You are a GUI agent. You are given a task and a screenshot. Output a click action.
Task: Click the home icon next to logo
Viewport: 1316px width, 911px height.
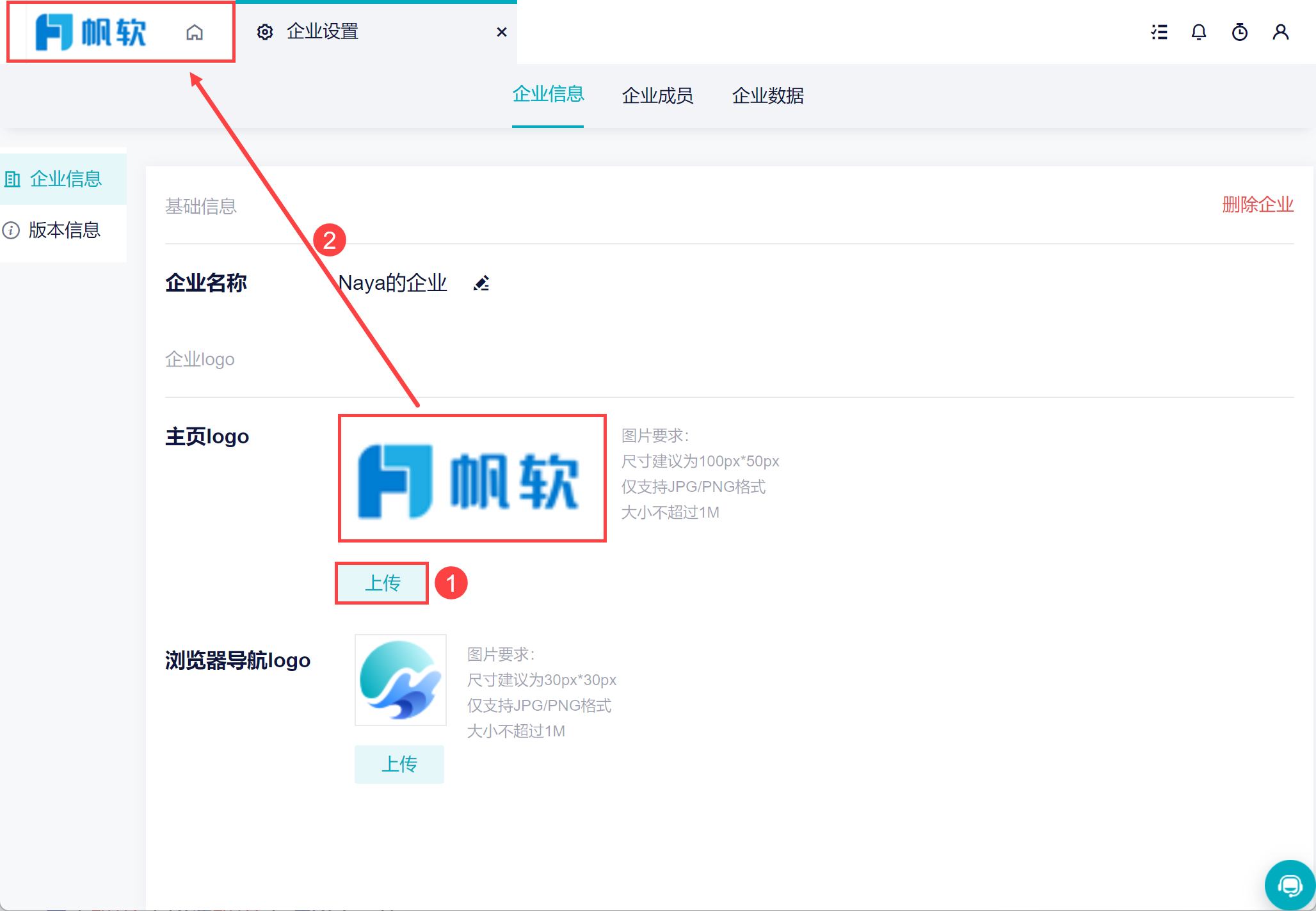point(195,32)
